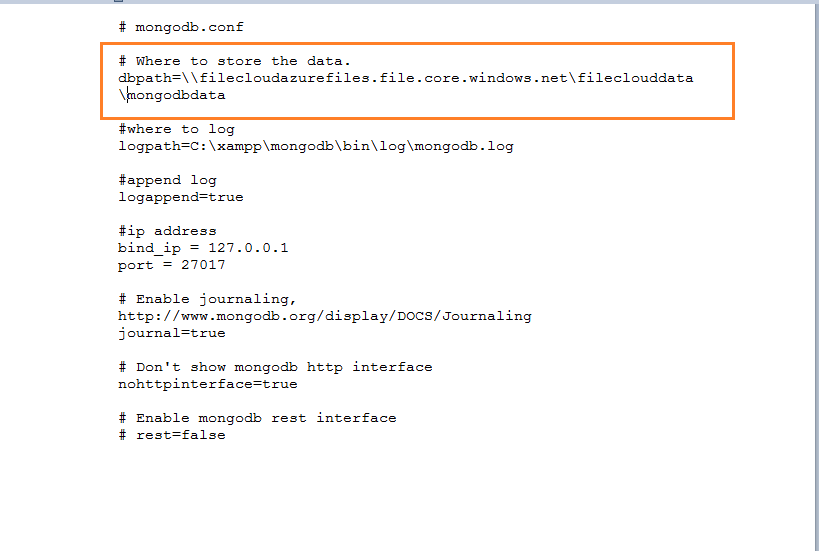Place cursor on nohttpinterface=true
819x551 pixels.
(x=208, y=384)
